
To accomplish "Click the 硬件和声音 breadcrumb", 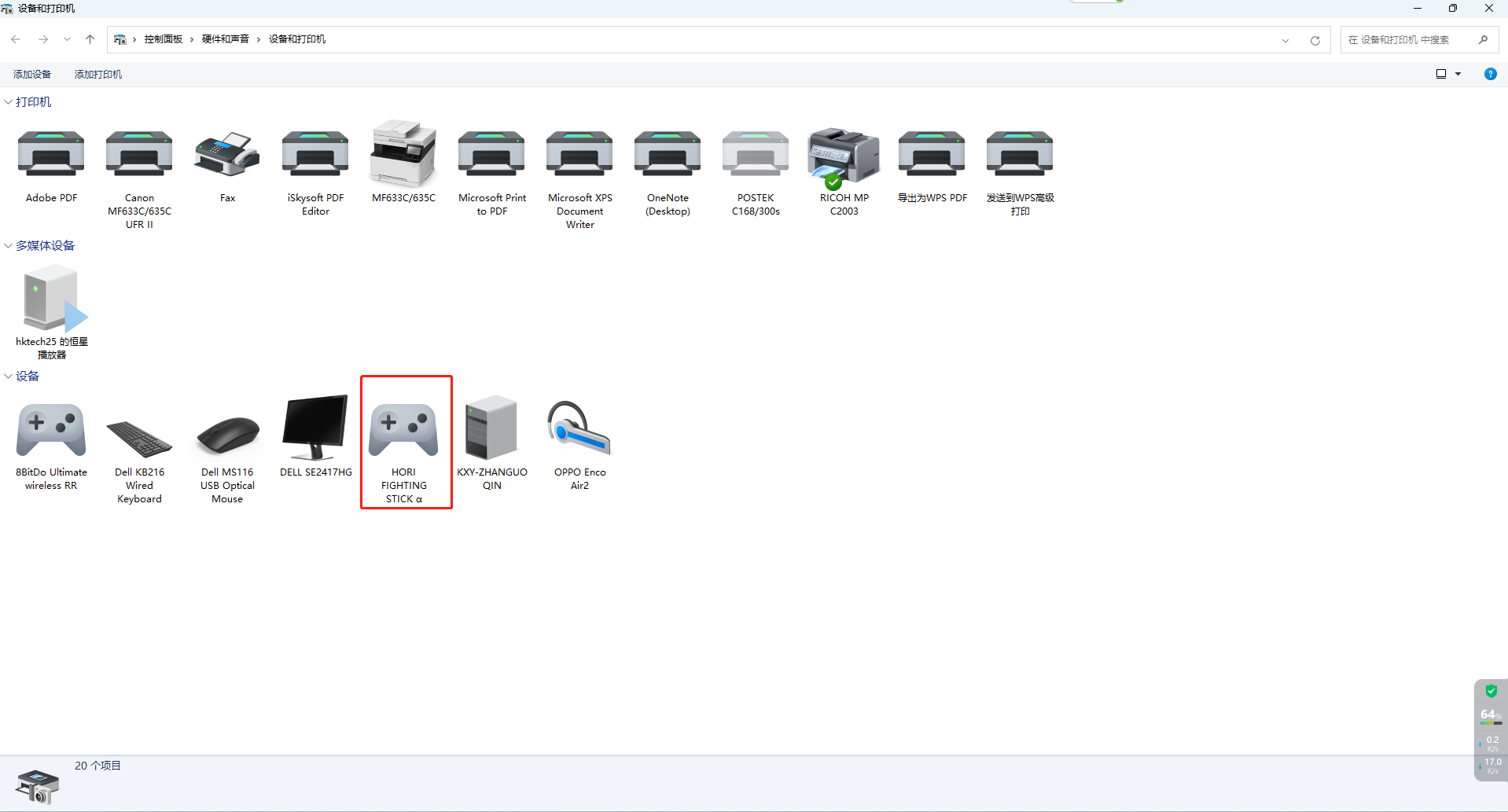I will 226,39.
